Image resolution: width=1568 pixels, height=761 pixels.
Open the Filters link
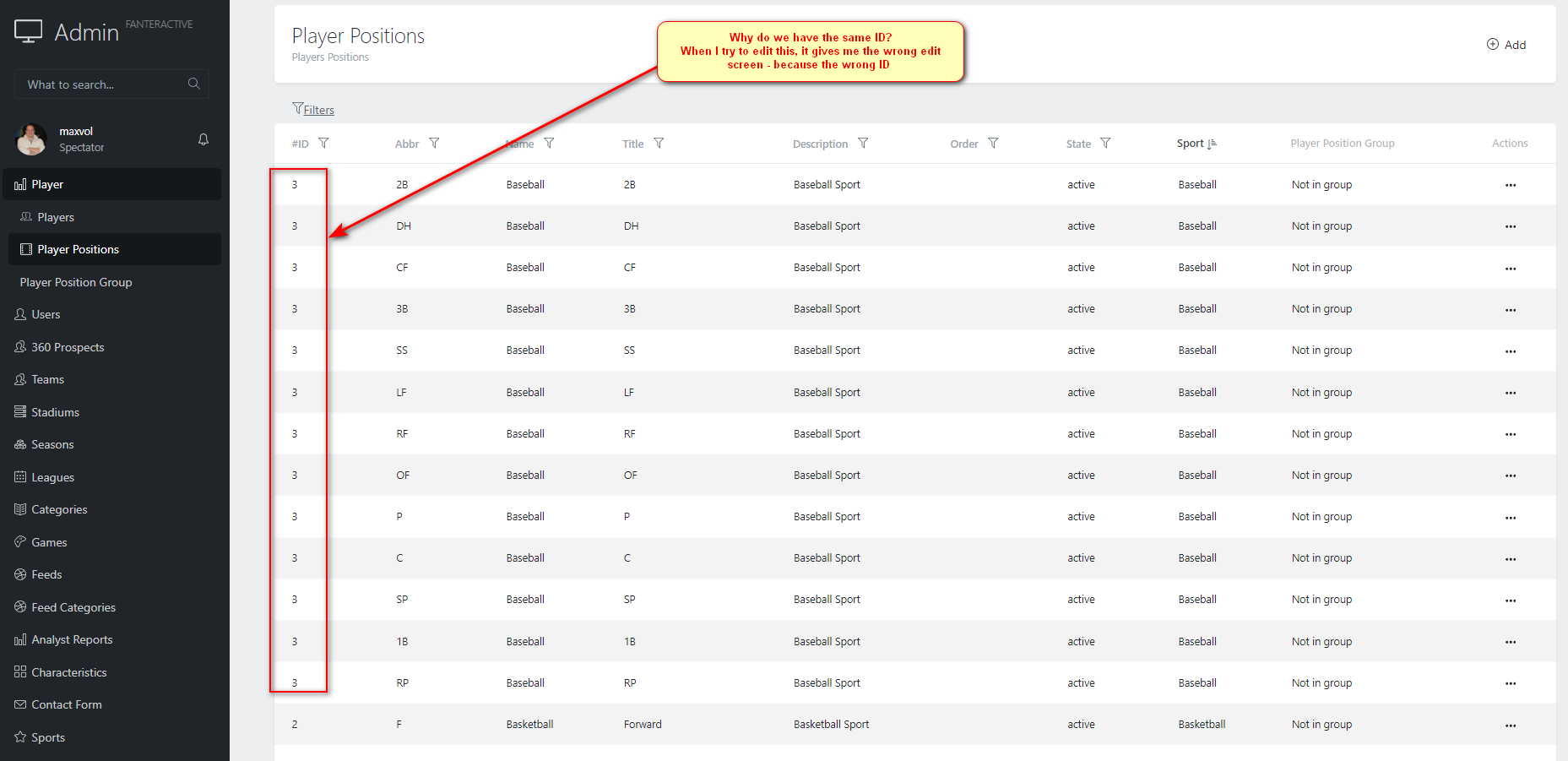click(x=313, y=109)
